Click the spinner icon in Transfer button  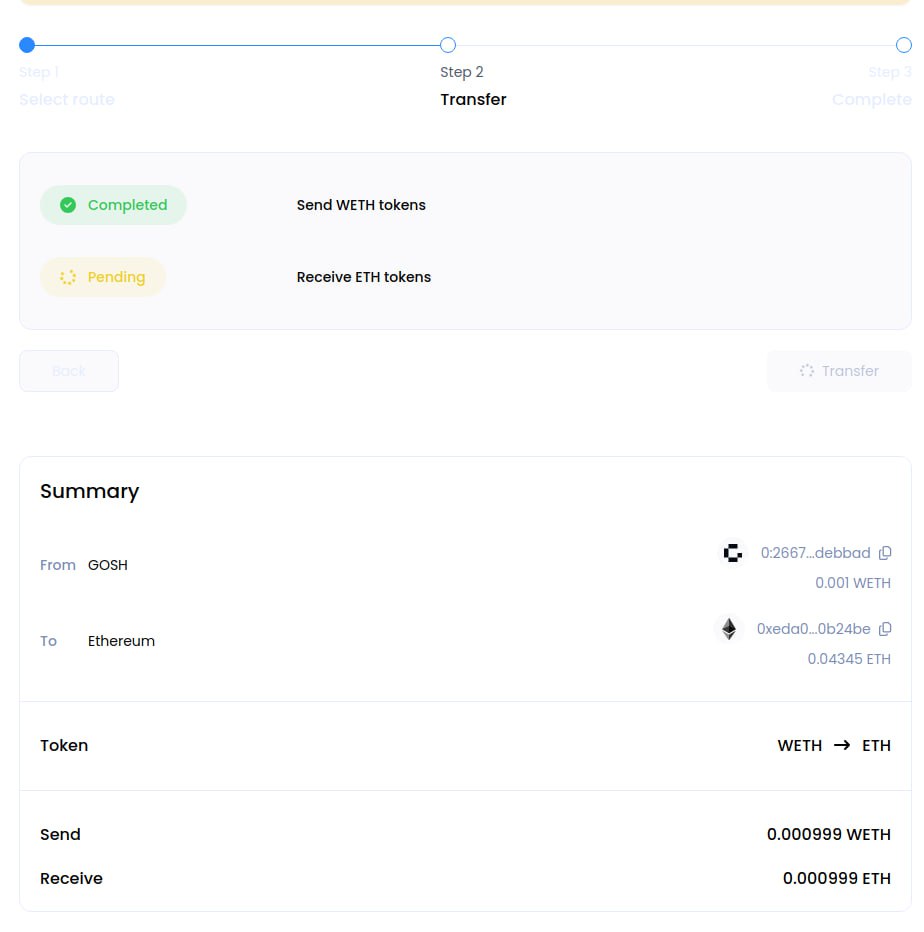coord(807,371)
